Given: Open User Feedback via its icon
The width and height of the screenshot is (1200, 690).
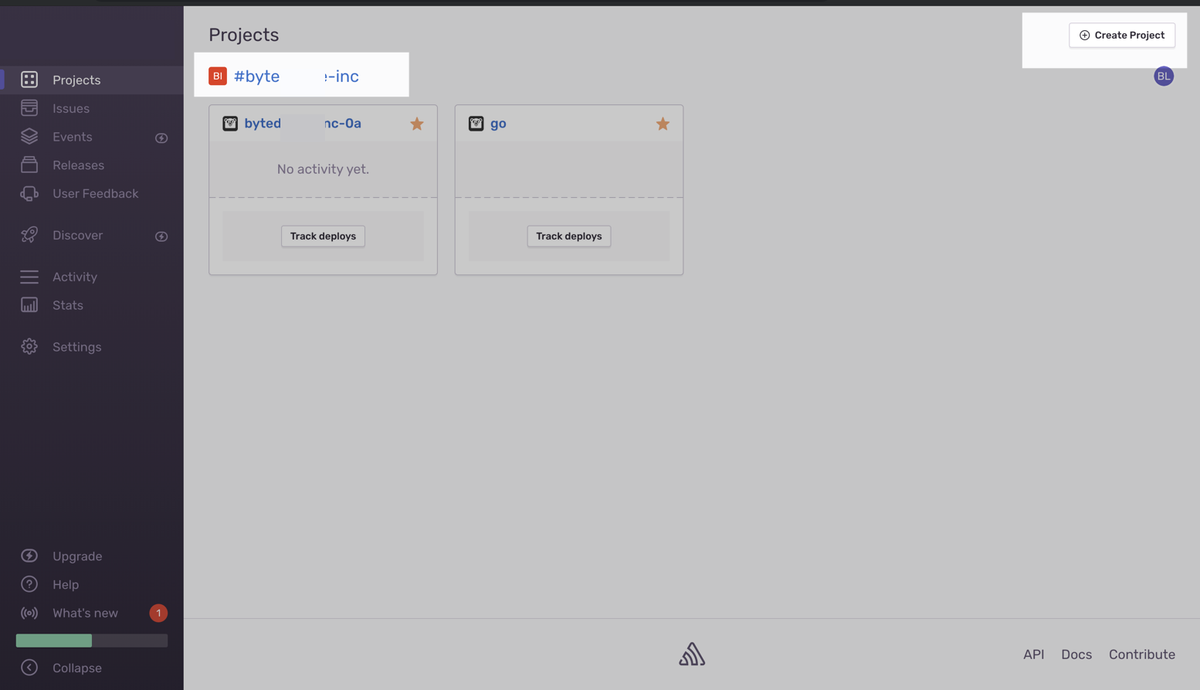Looking at the screenshot, I should [29, 194].
